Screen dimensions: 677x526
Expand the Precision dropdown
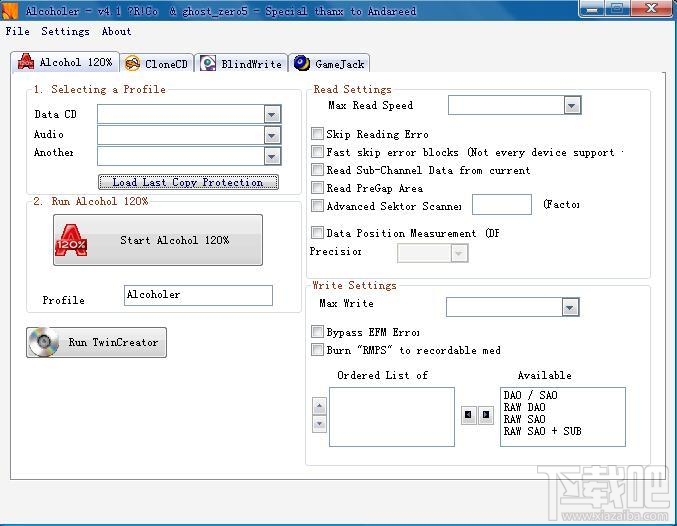click(459, 253)
